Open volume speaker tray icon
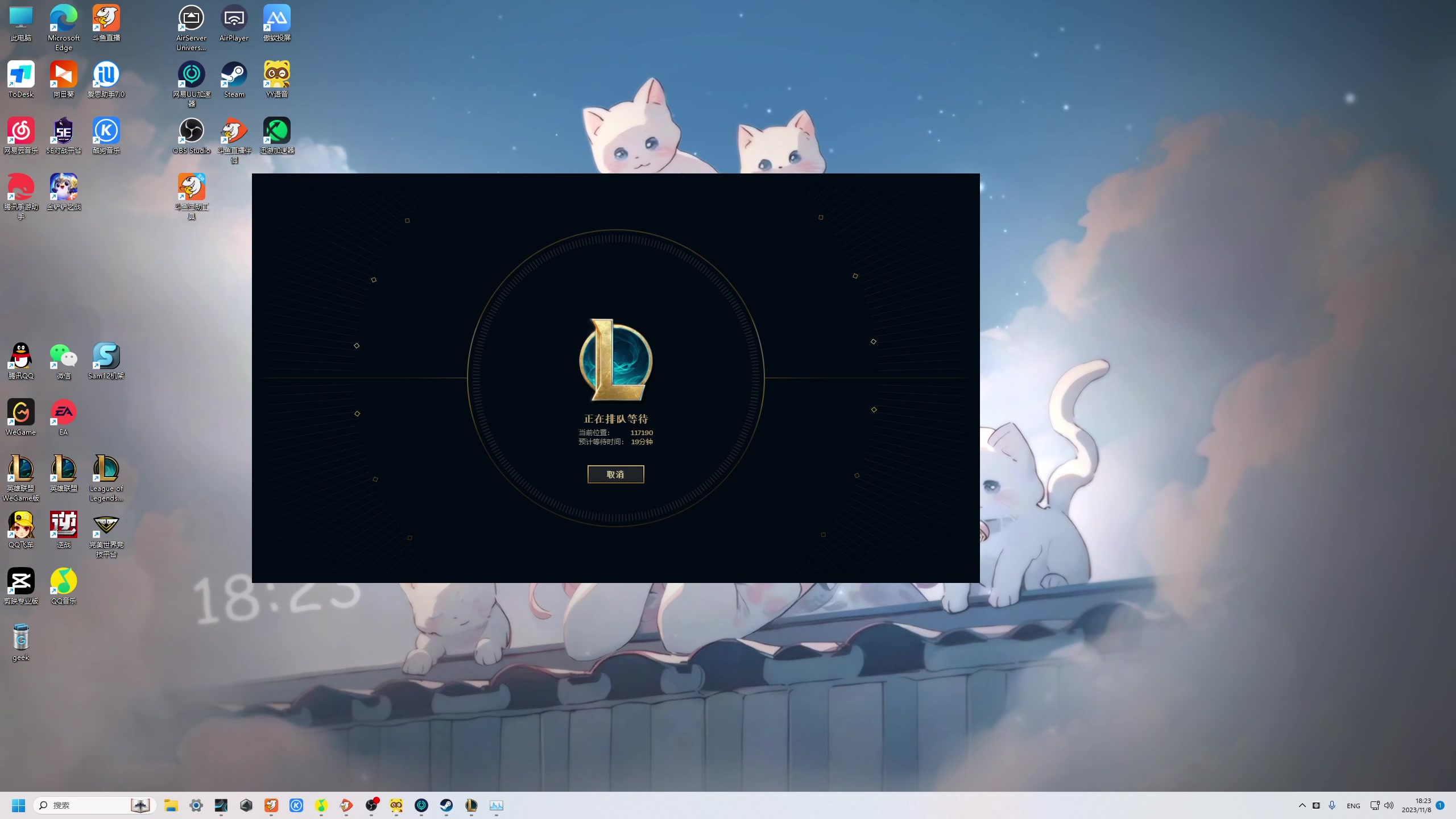Image resolution: width=1456 pixels, height=819 pixels. click(x=1389, y=805)
